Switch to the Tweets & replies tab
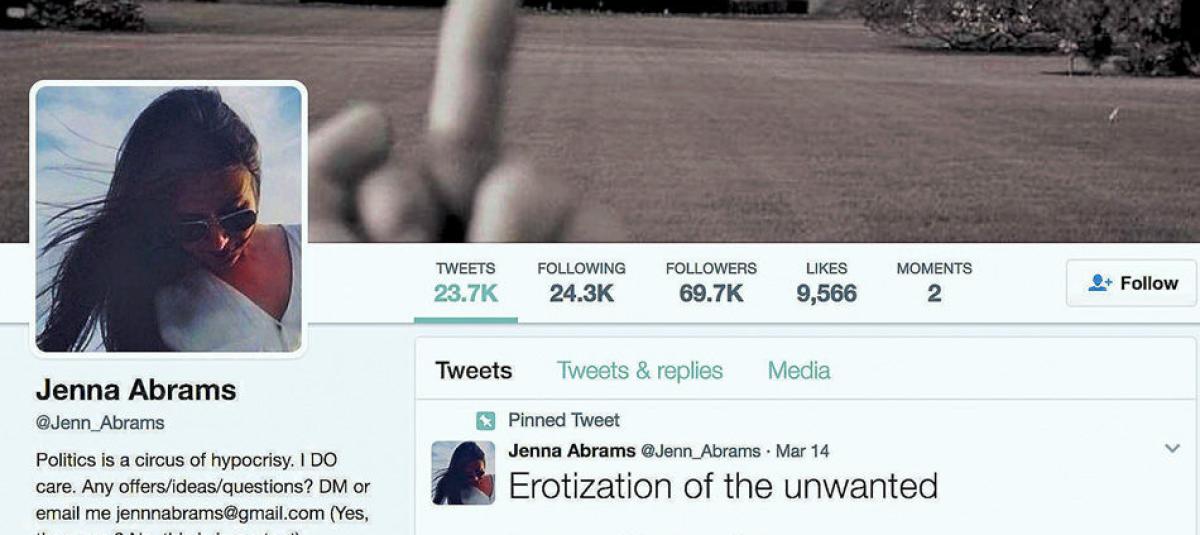Viewport: 1200px width, 535px height. tap(640, 371)
